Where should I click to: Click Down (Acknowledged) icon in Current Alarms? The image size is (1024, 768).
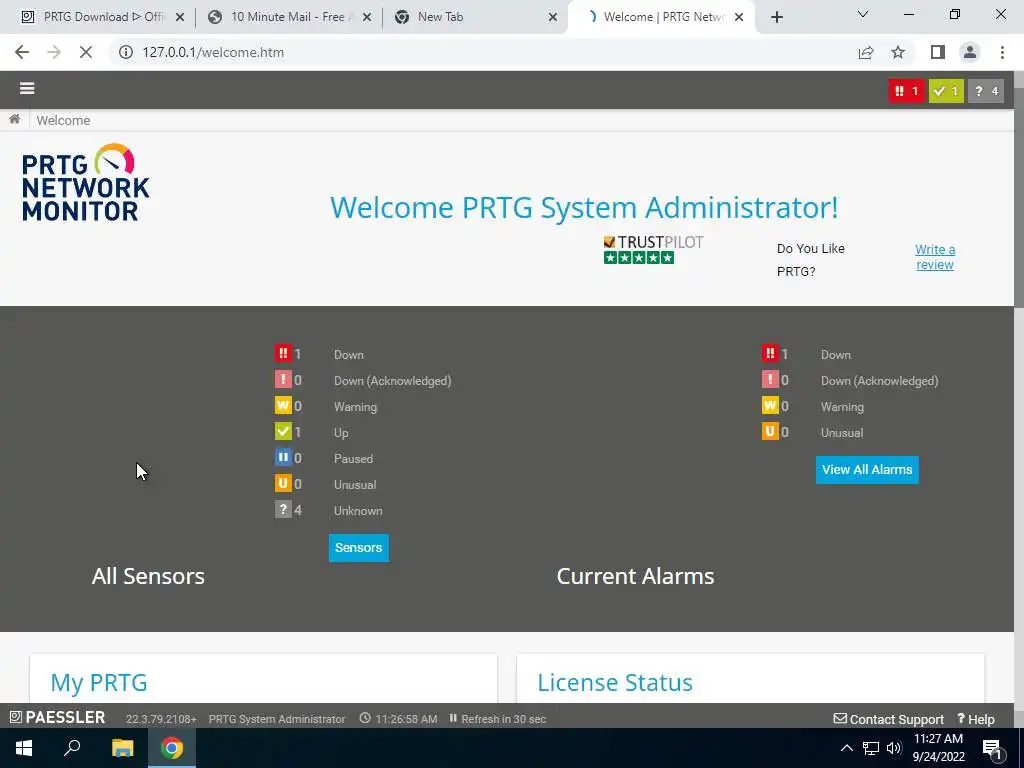(x=770, y=379)
